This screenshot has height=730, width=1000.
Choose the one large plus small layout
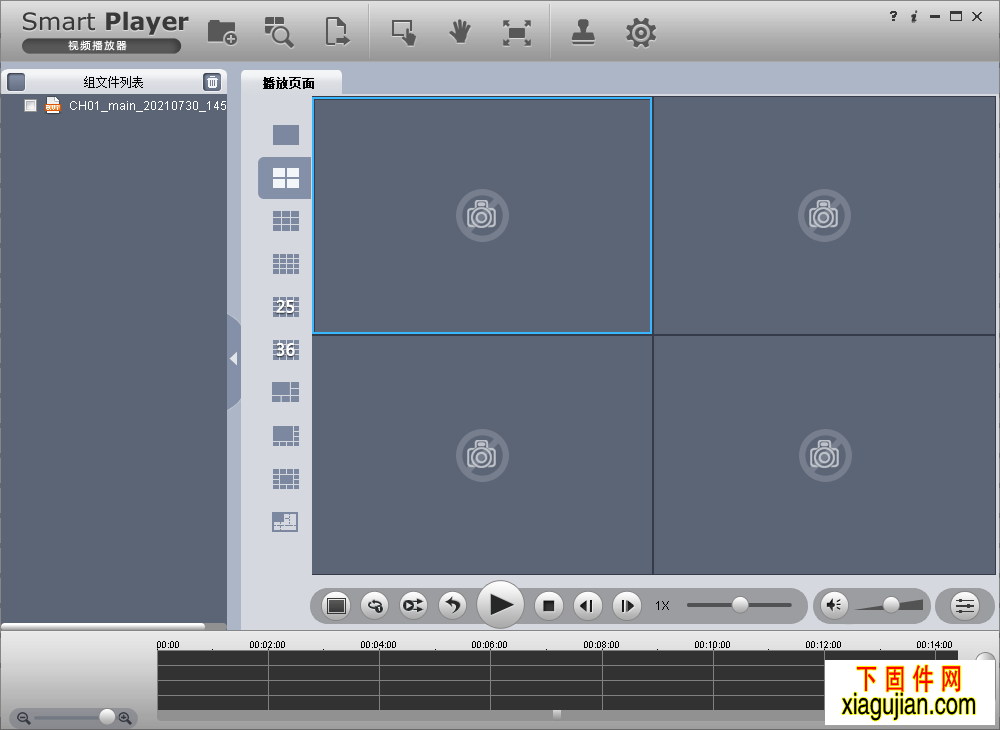[286, 392]
